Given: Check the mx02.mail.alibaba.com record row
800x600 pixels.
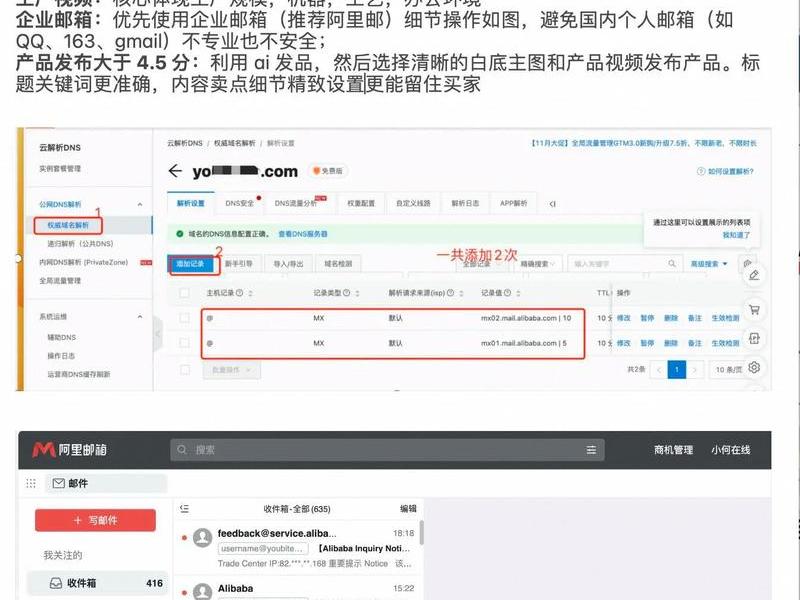Looking at the screenshot, I should point(184,318).
